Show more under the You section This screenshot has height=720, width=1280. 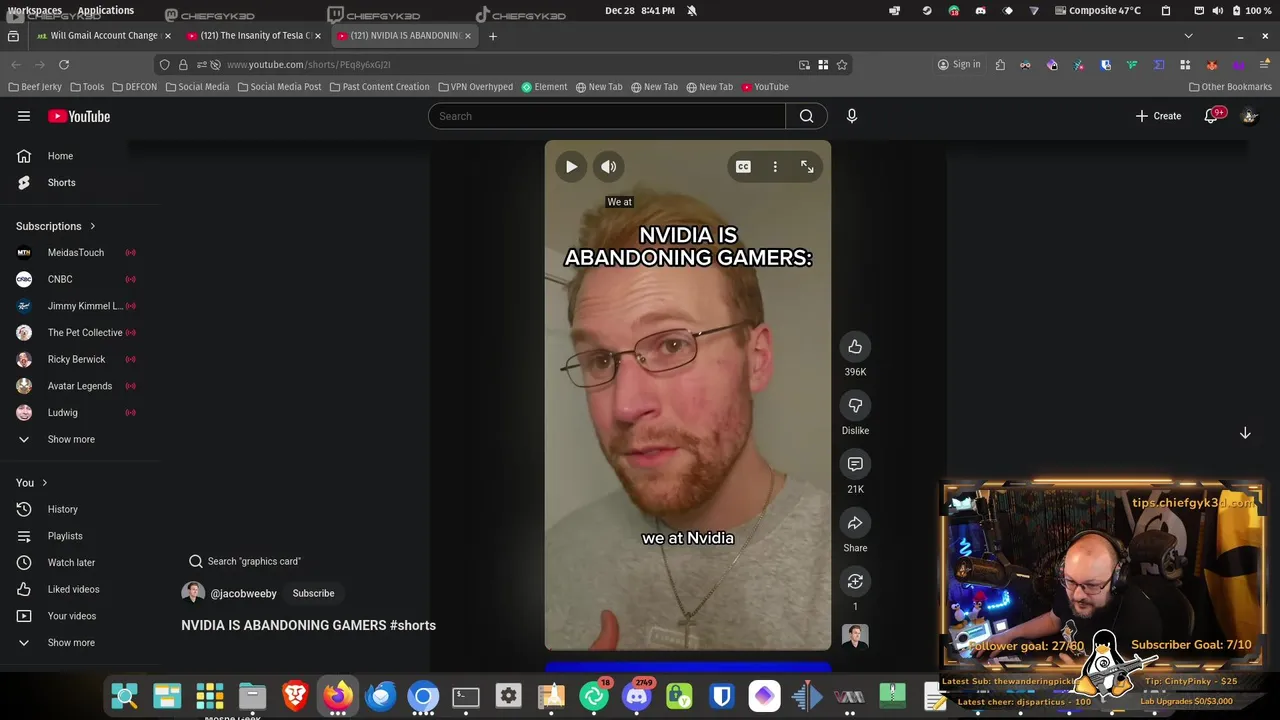coord(72,643)
